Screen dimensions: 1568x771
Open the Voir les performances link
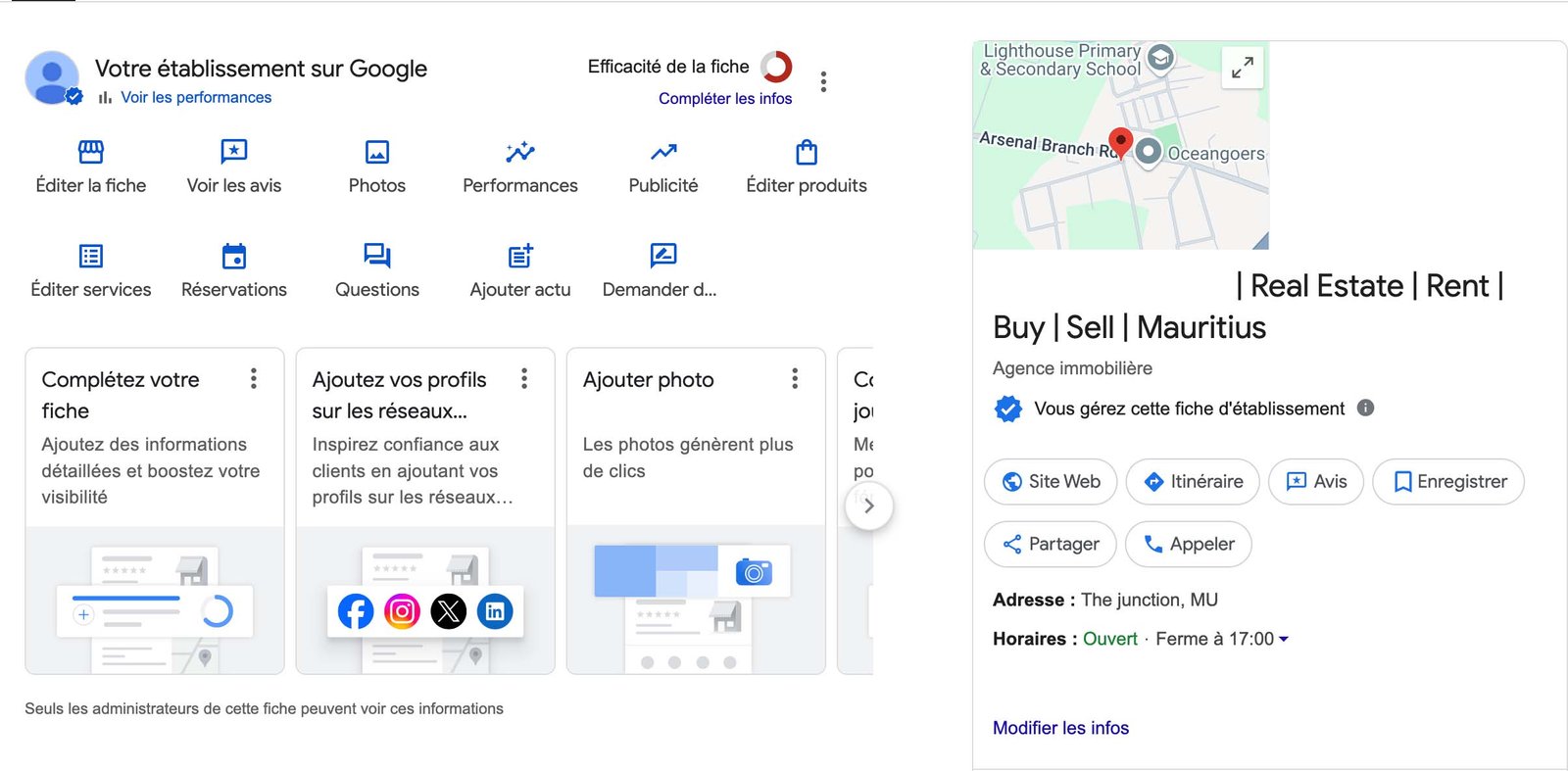(x=196, y=97)
